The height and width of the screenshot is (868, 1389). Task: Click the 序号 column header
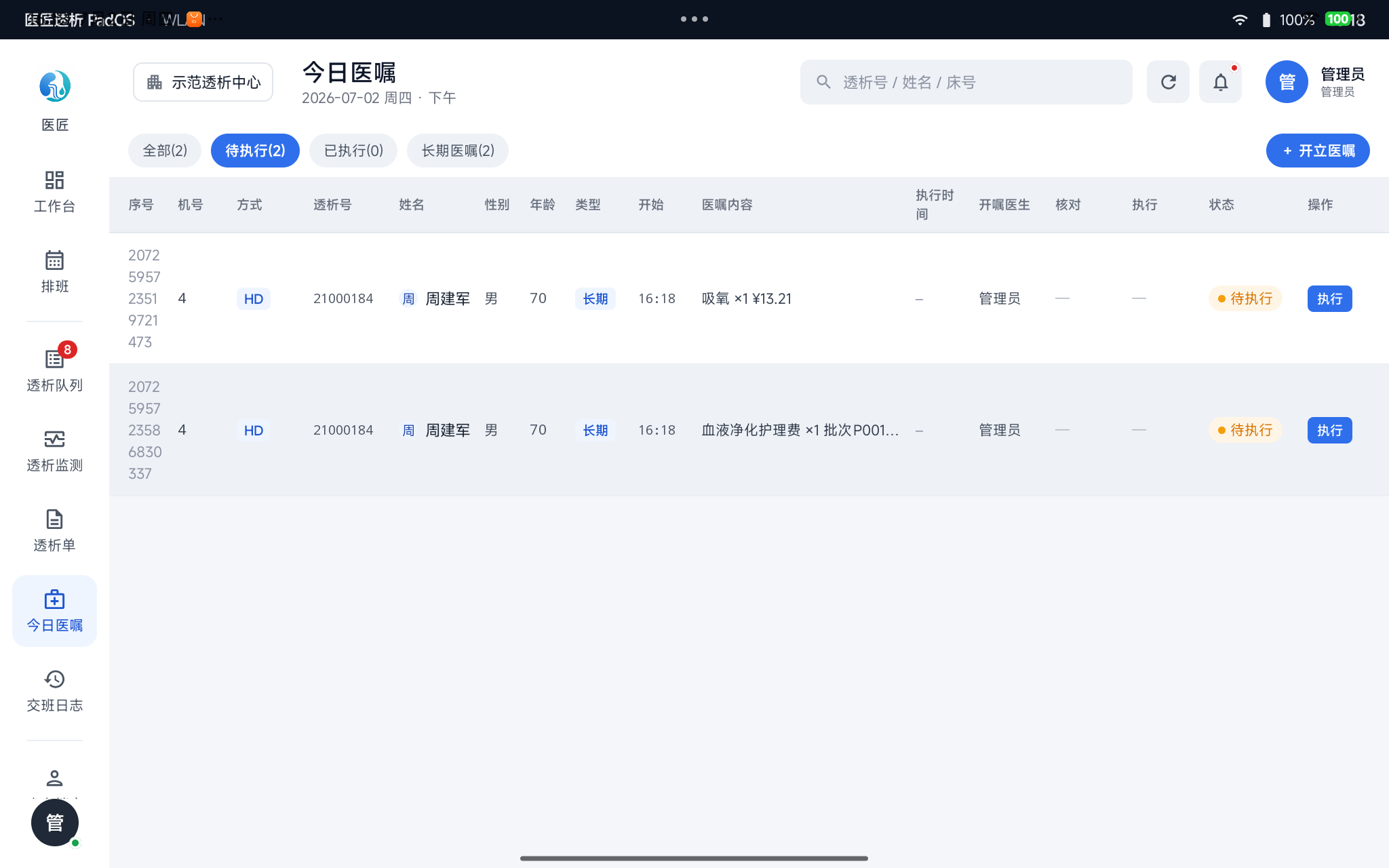tap(141, 205)
